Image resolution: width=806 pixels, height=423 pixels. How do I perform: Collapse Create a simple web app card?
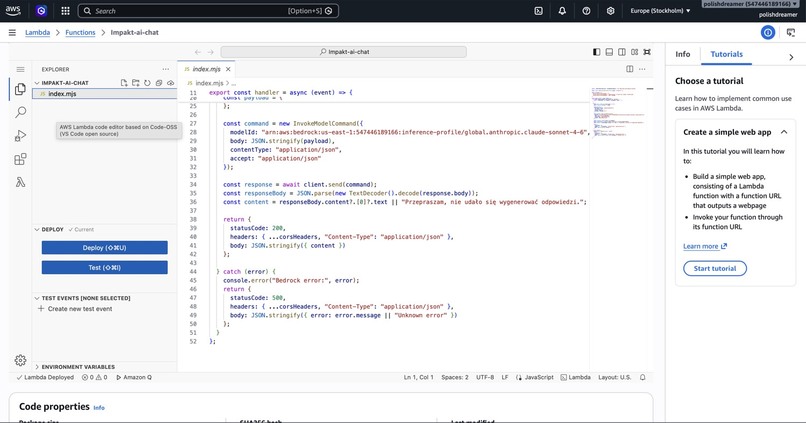[784, 132]
